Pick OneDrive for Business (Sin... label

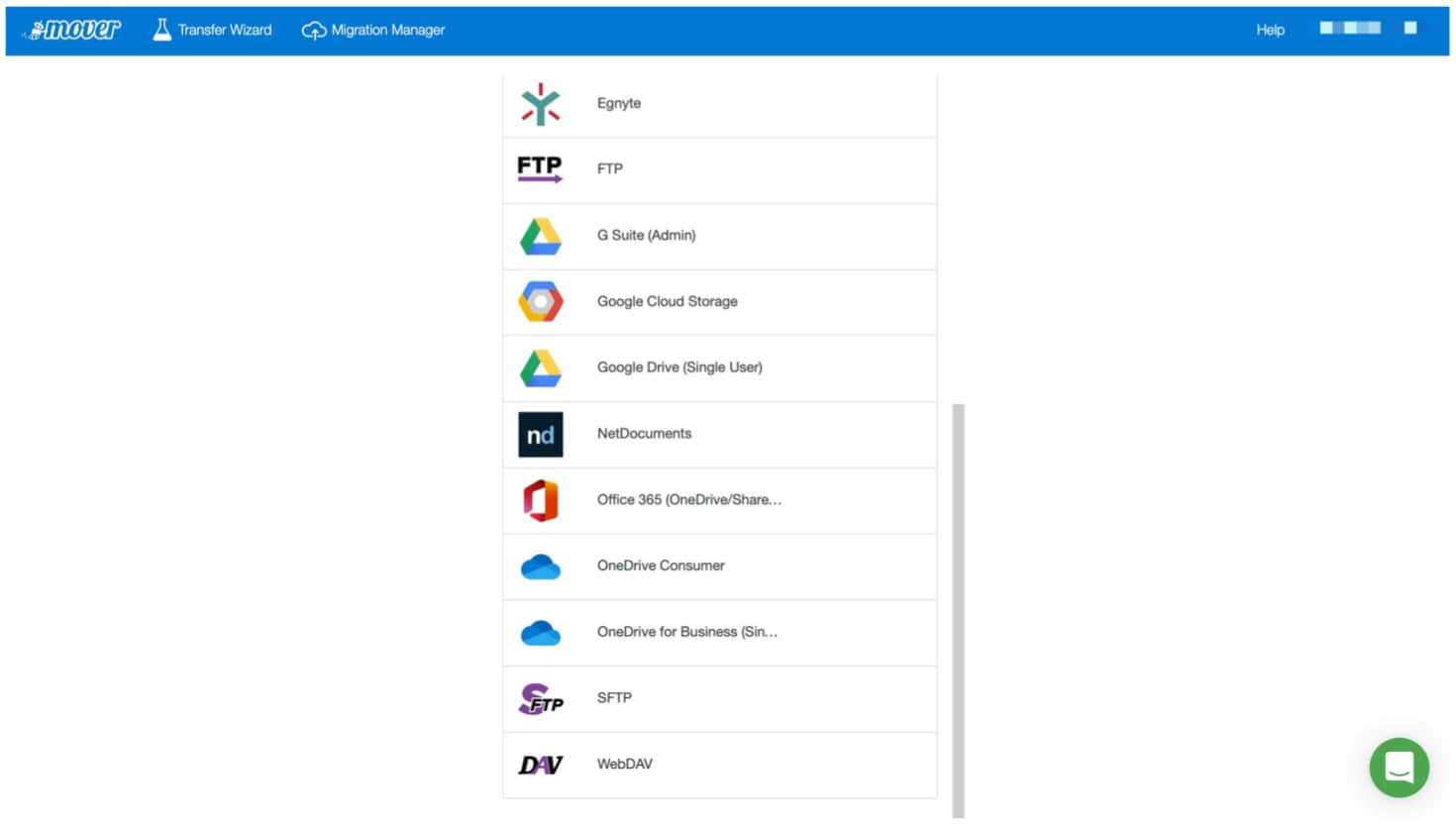687,632
